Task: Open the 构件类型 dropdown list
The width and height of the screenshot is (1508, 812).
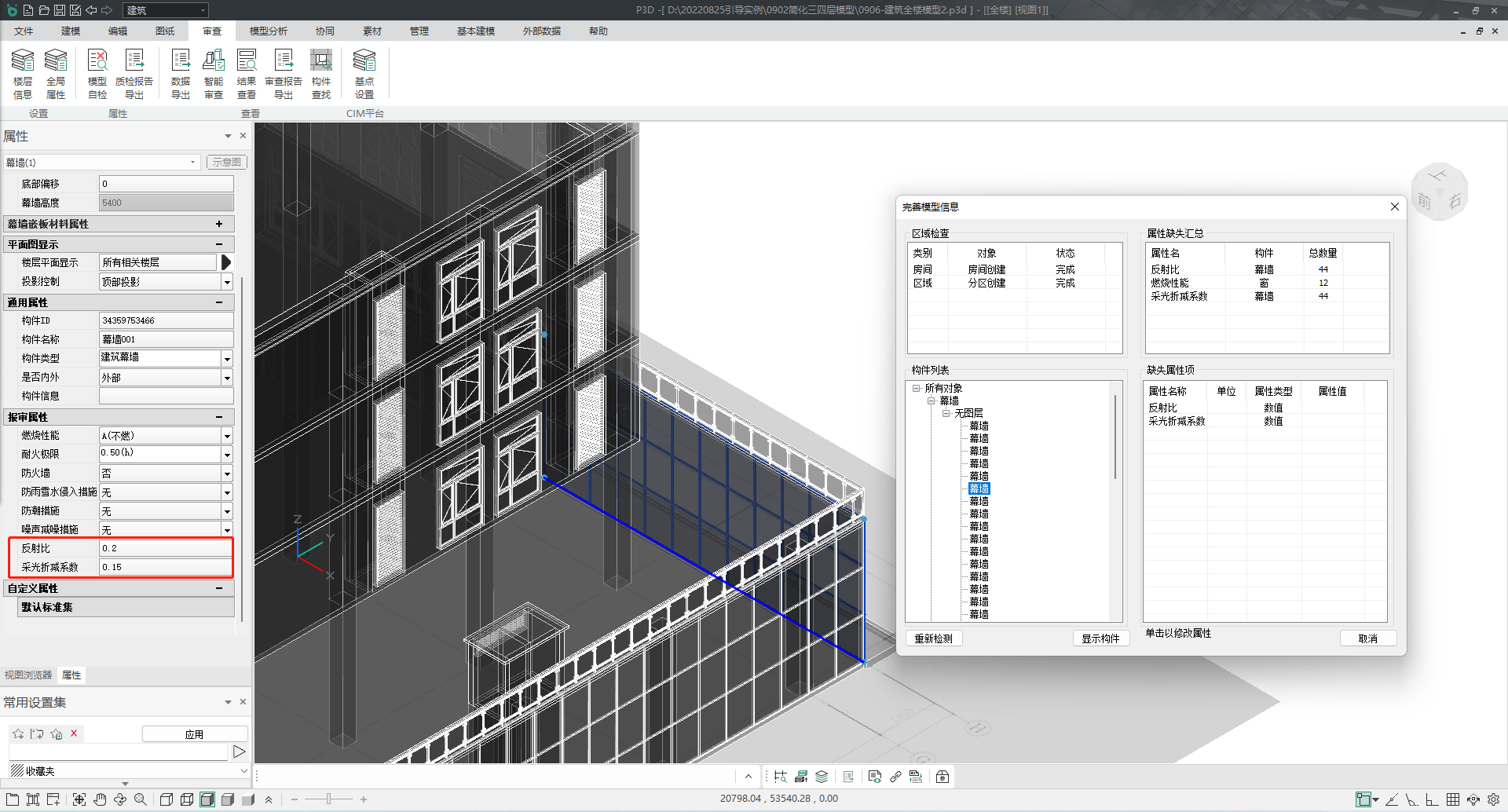Action: click(227, 359)
